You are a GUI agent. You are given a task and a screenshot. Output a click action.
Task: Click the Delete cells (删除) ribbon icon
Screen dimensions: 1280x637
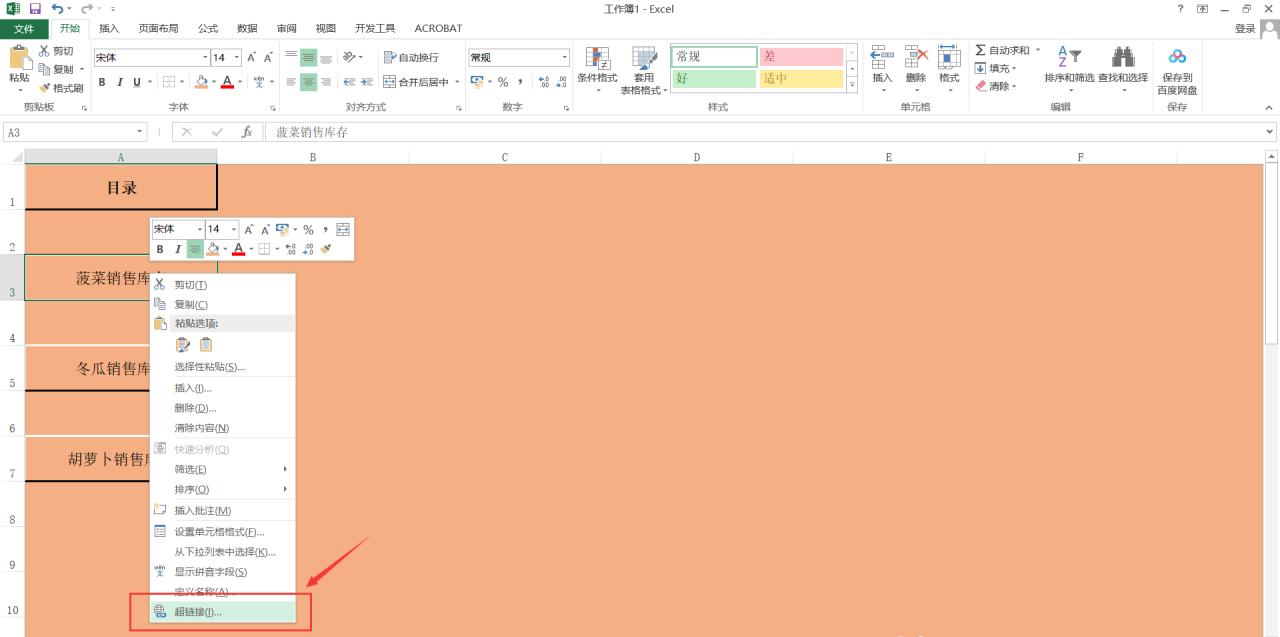916,69
